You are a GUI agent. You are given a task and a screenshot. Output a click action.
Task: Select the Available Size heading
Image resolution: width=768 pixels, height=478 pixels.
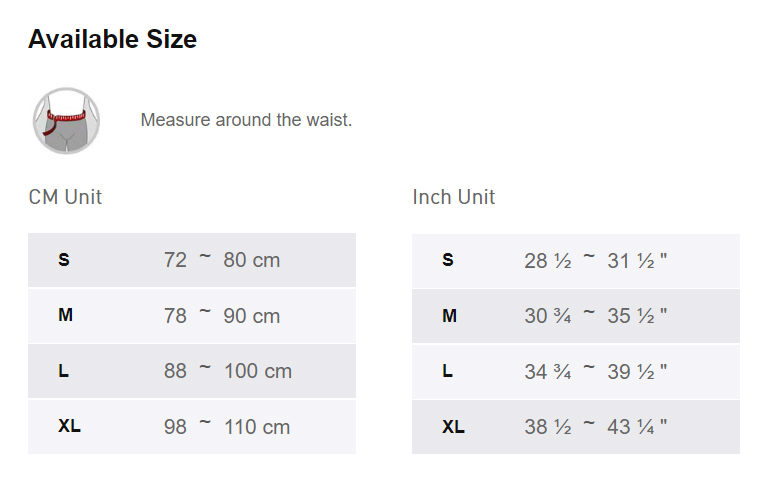coord(112,39)
